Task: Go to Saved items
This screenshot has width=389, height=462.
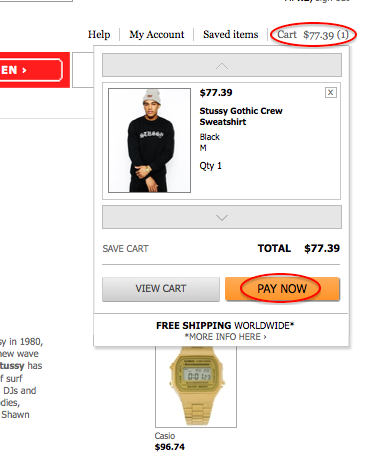Action: 231,34
